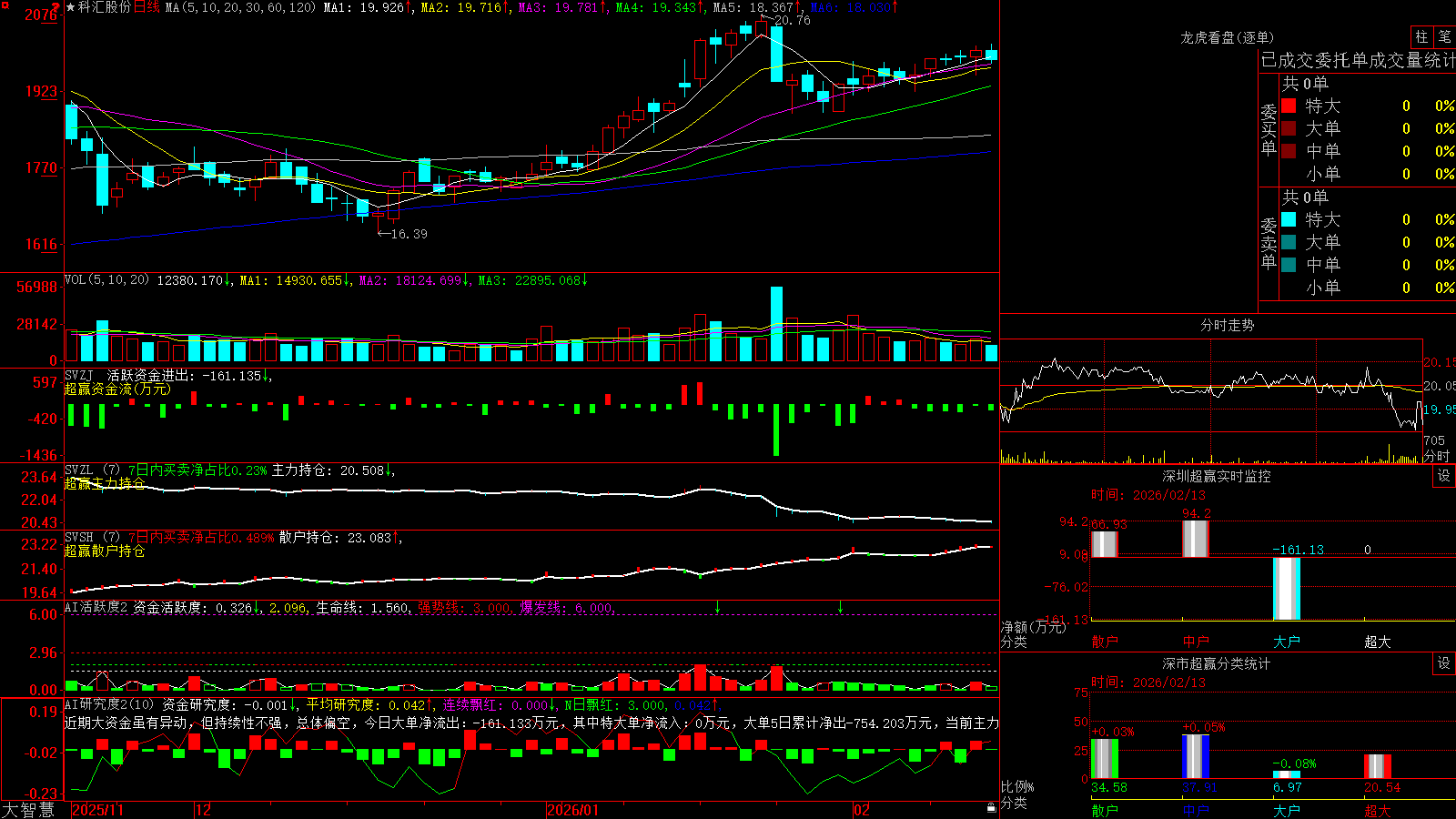Open 设 settings for 深市超赢分类统计
This screenshot has height=819, width=1456.
click(x=1444, y=663)
